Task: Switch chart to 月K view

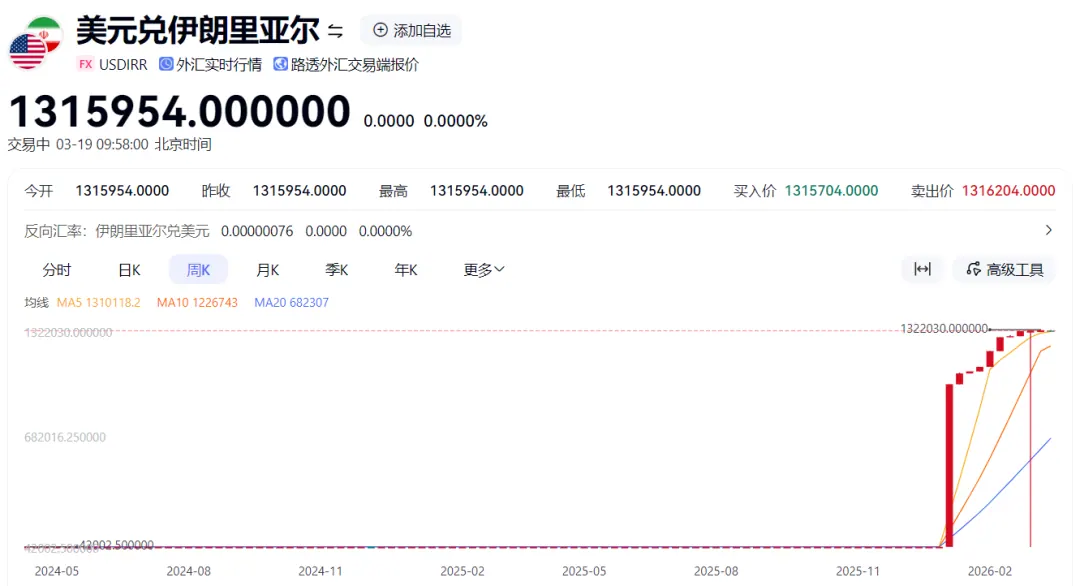Action: point(267,269)
